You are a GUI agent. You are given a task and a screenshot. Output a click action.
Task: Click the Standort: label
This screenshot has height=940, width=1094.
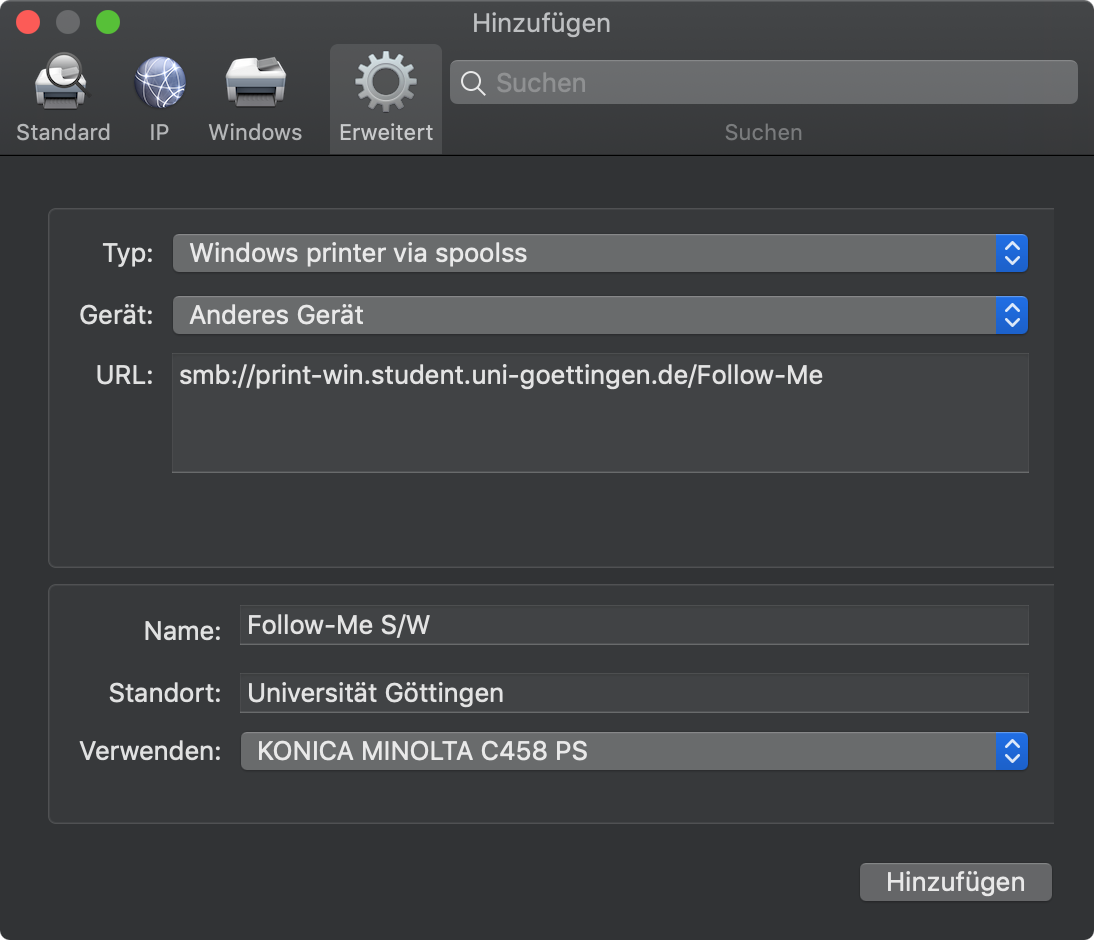point(165,694)
